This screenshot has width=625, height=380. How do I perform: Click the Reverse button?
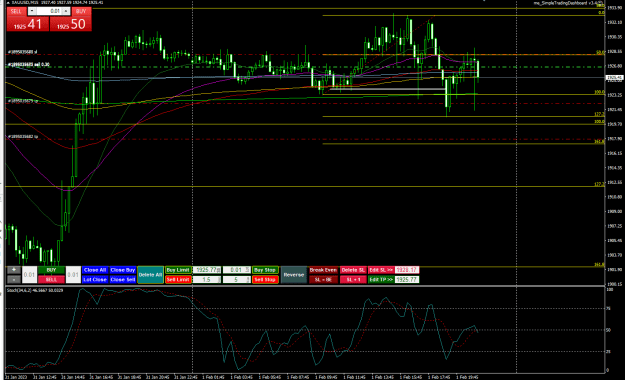[294, 275]
